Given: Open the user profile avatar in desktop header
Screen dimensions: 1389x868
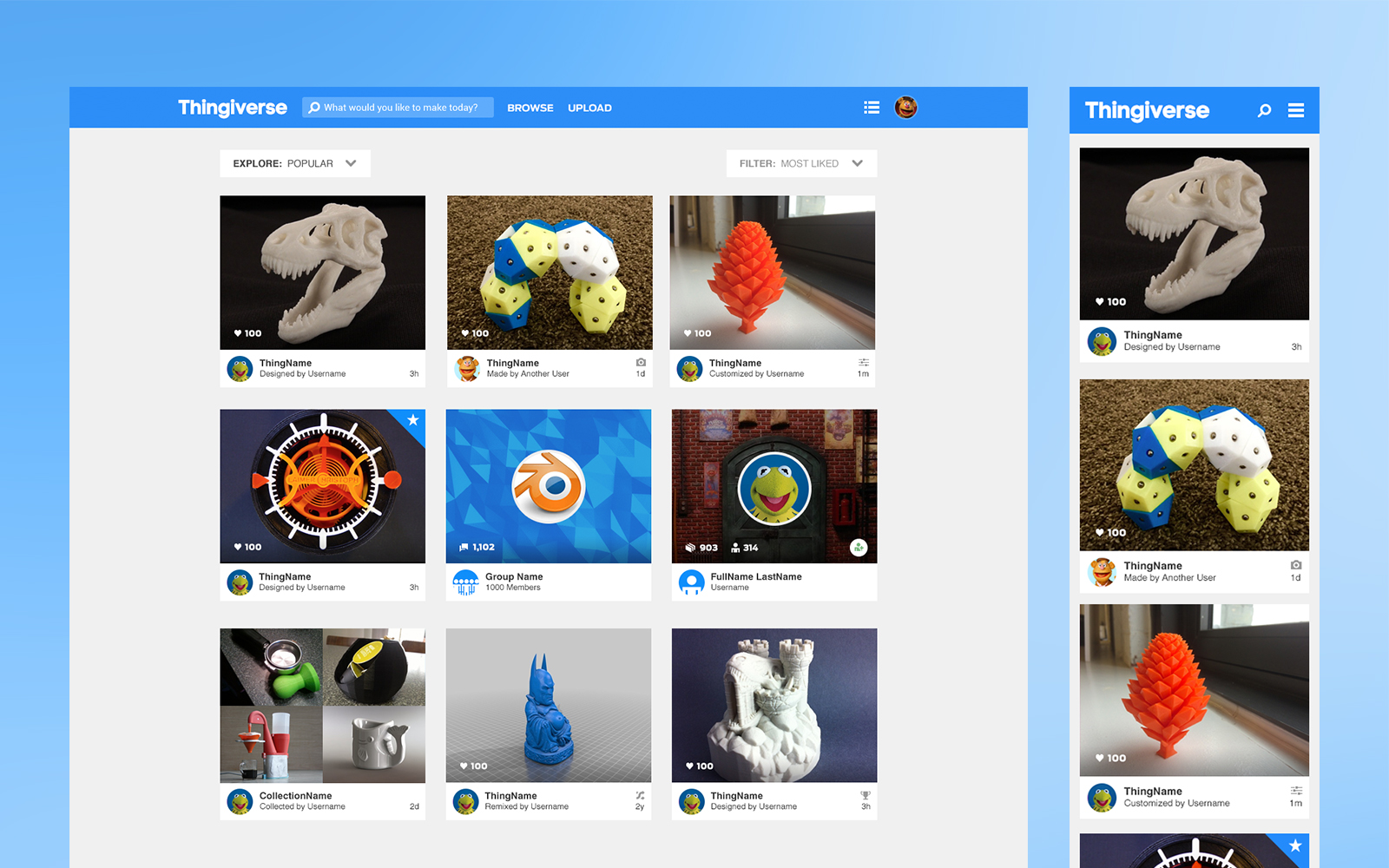Looking at the screenshot, I should (905, 108).
